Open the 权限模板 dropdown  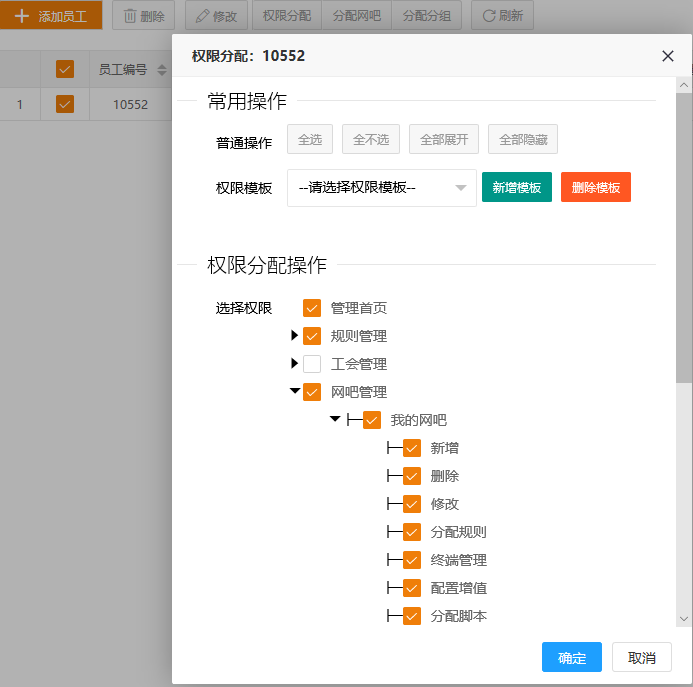click(x=381, y=187)
